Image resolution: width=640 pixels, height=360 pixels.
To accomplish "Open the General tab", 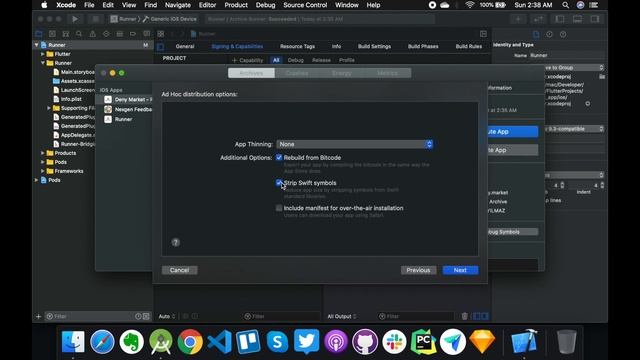I will [185, 47].
